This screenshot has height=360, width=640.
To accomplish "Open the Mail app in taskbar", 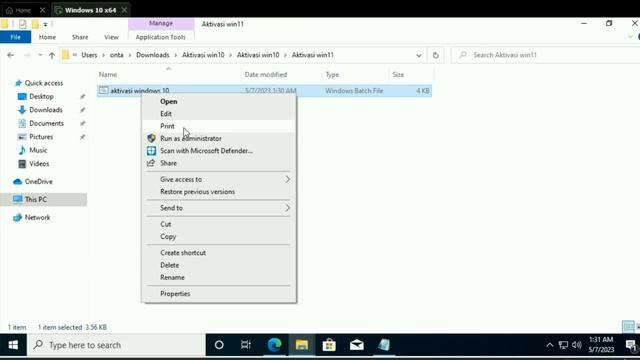I will tap(356, 345).
